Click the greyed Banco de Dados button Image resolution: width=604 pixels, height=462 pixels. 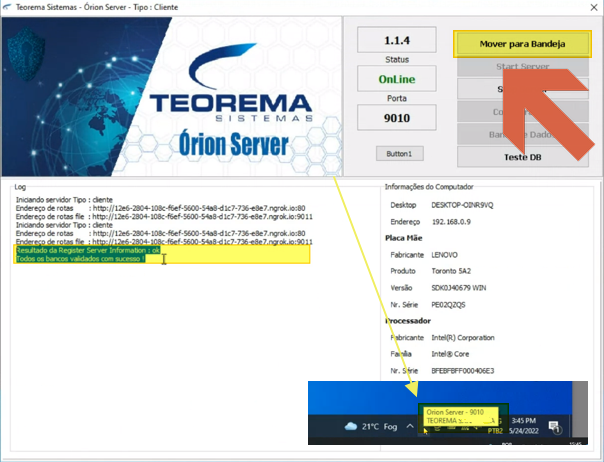coord(522,134)
